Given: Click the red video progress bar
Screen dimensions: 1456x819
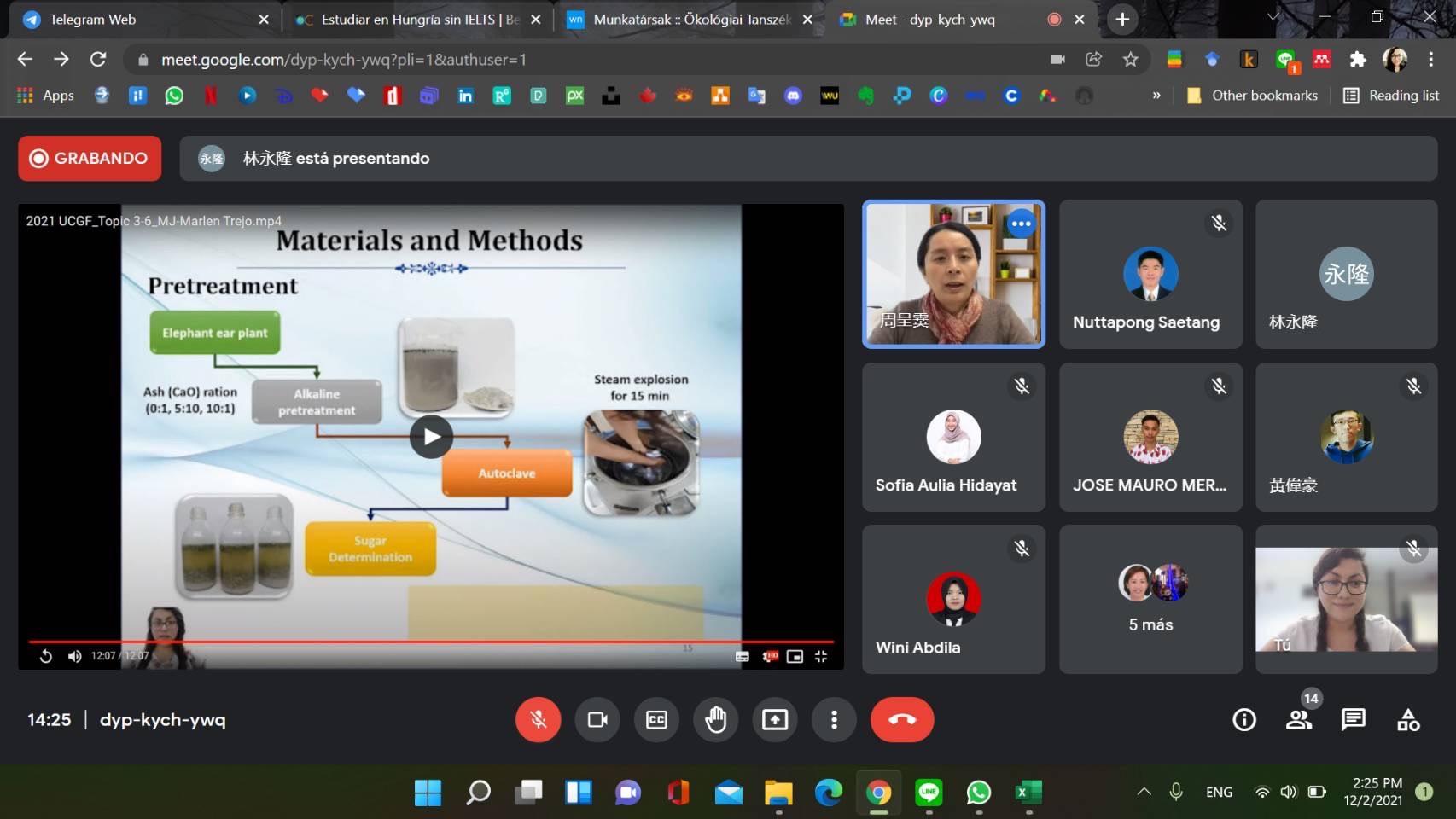Looking at the screenshot, I should pyautogui.click(x=430, y=641).
